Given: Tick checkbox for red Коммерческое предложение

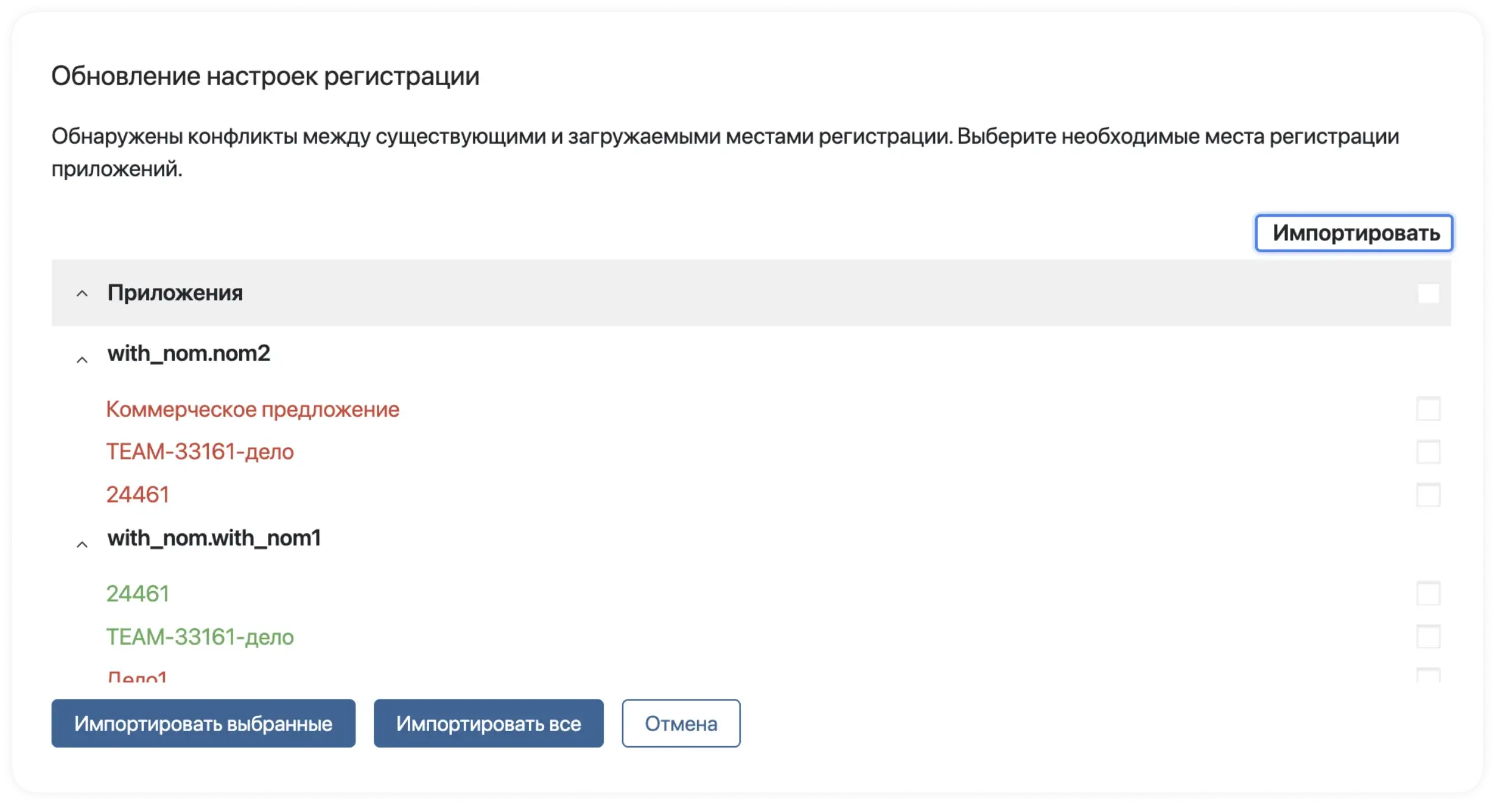Looking at the screenshot, I should 1428,409.
